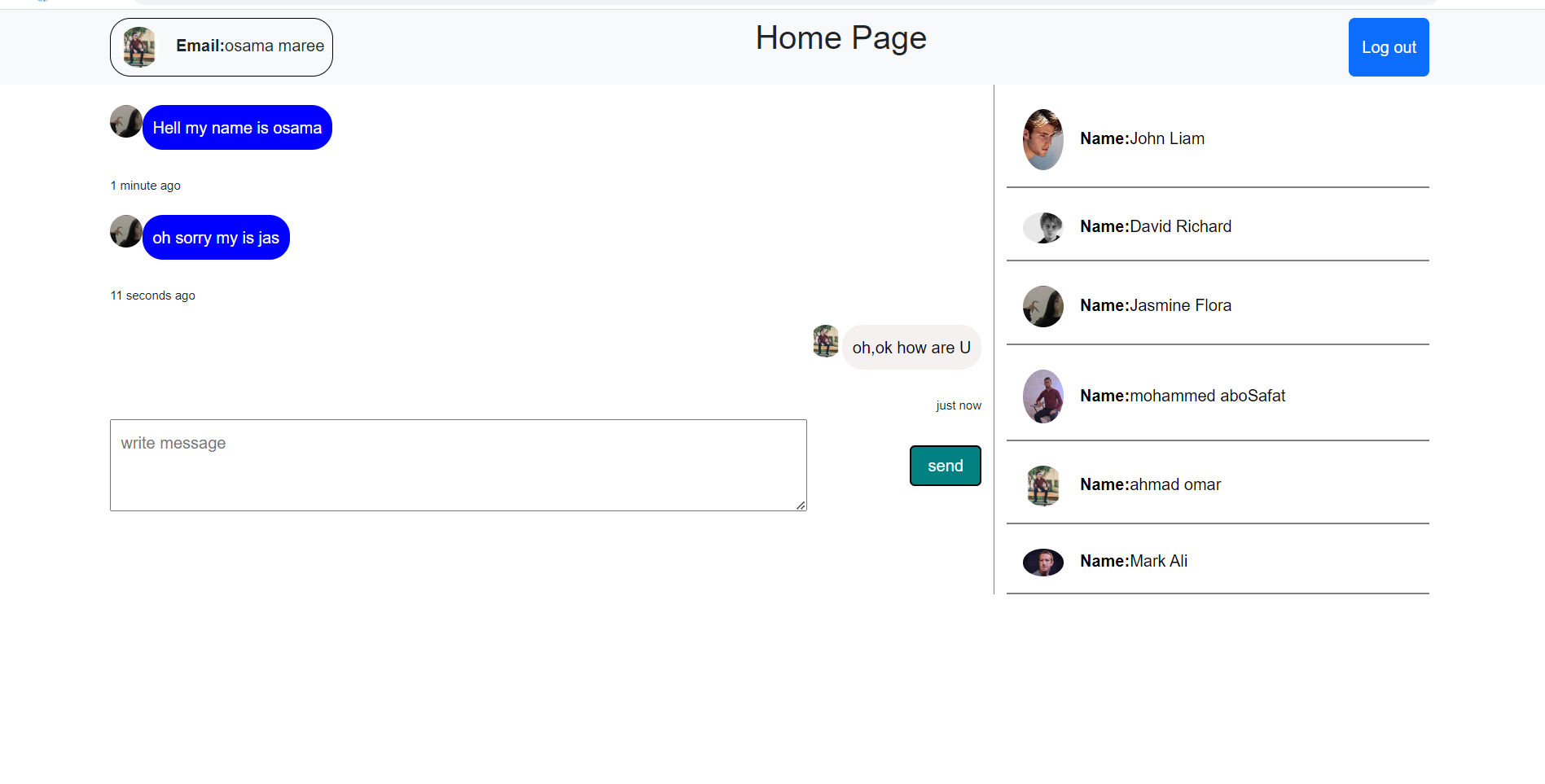Select ahmad omar's profile picture
This screenshot has width=1545, height=784.
(x=1042, y=485)
